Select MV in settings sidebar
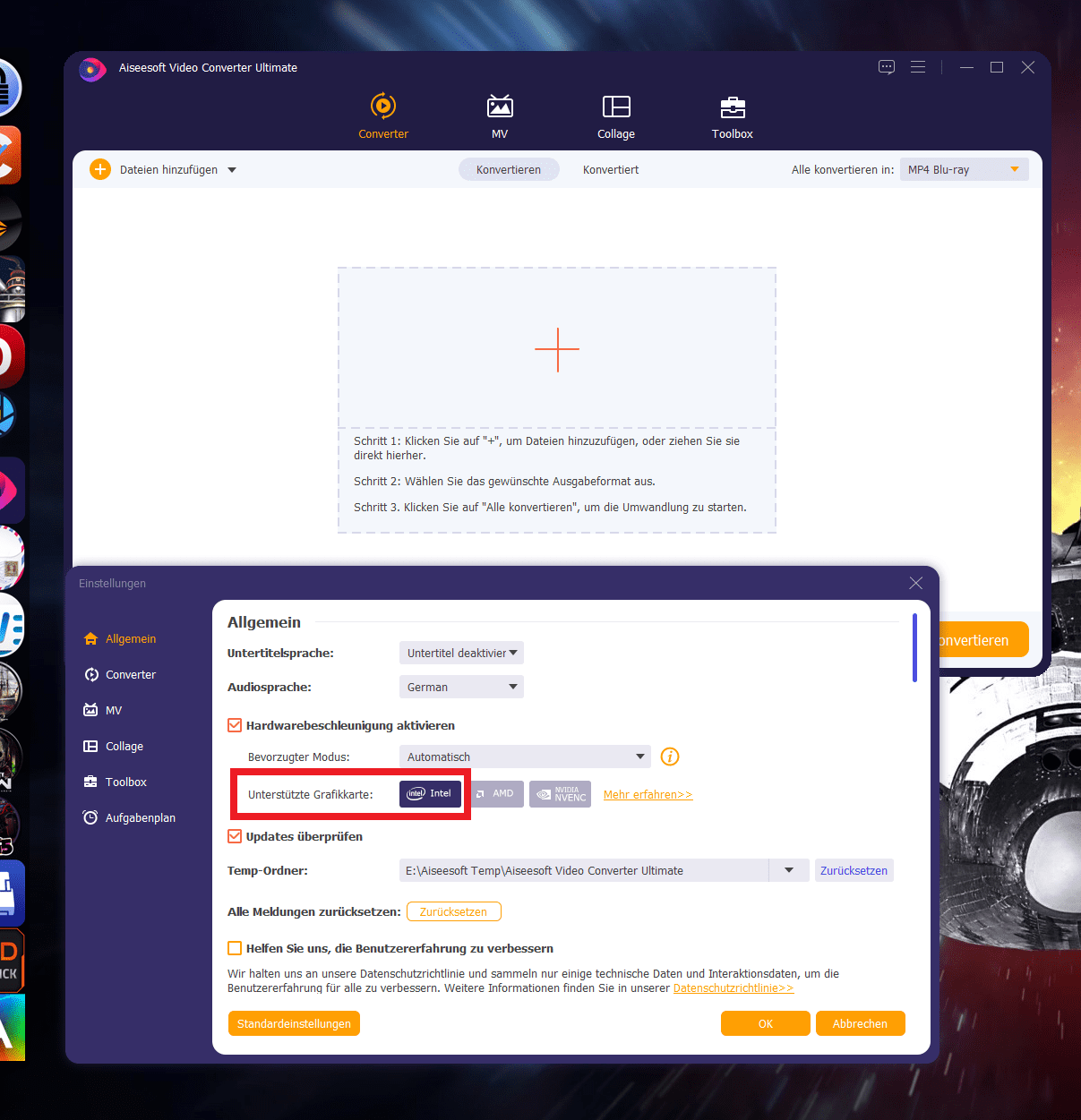Image resolution: width=1081 pixels, height=1120 pixels. click(x=102, y=710)
